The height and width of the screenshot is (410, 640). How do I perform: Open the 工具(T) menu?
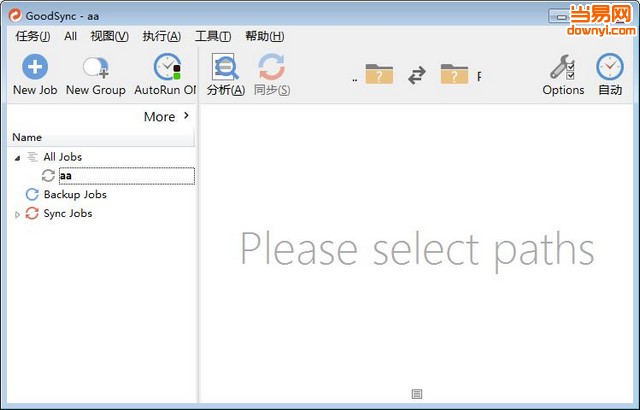tap(213, 36)
